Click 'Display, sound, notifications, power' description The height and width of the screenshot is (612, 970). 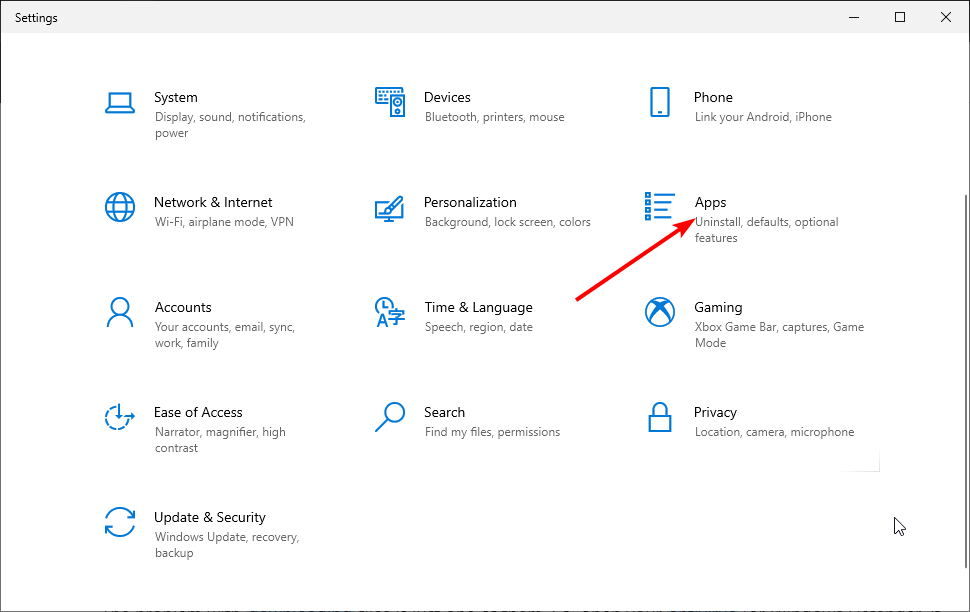[x=230, y=125]
